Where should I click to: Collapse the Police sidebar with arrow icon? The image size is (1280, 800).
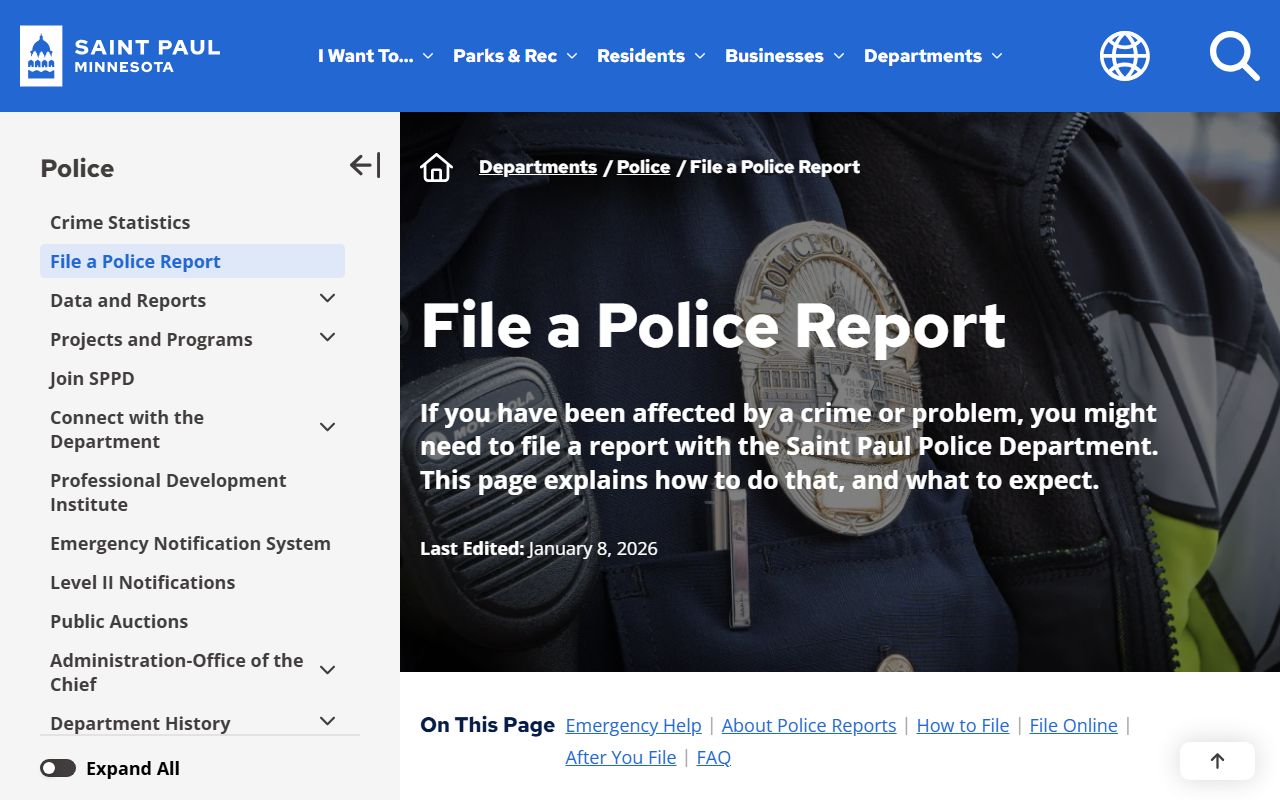pos(365,165)
